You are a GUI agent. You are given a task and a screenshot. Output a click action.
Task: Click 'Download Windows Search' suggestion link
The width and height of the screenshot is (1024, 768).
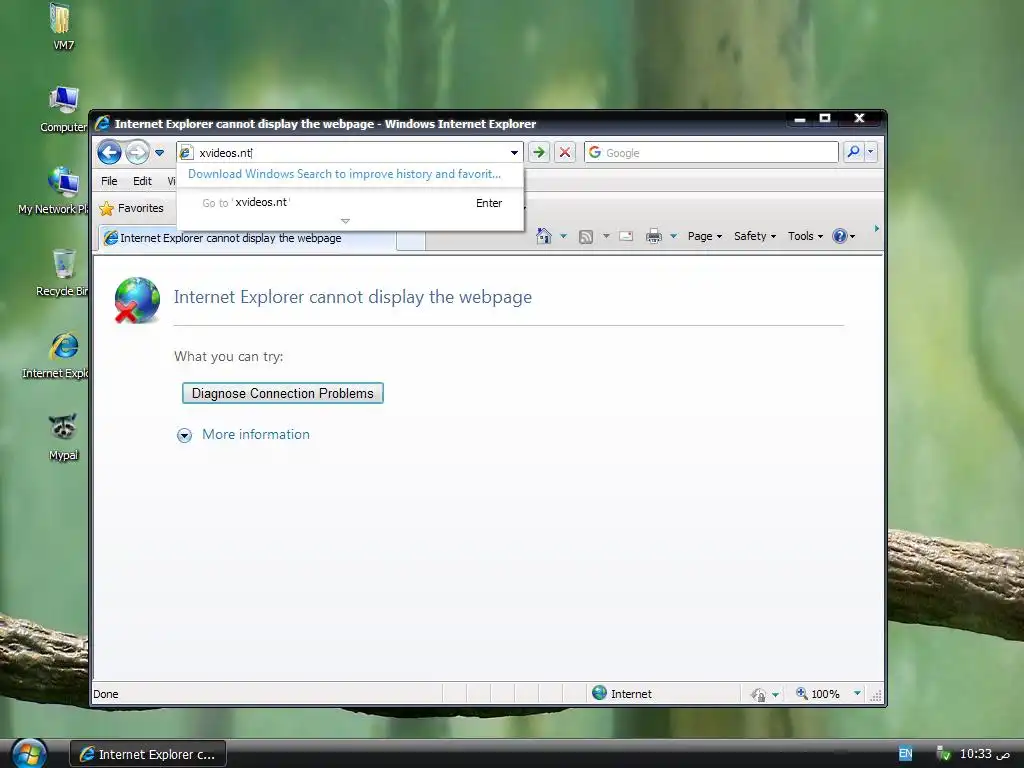pyautogui.click(x=344, y=174)
